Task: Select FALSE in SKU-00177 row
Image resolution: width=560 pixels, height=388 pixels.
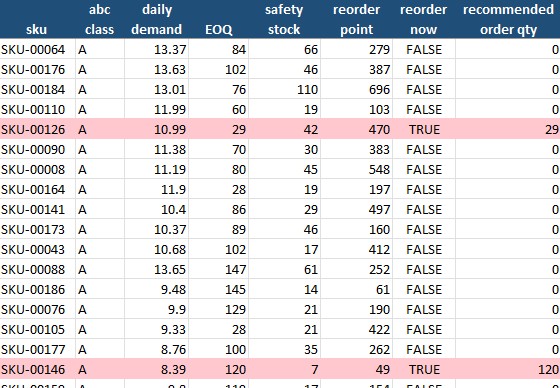Action: [424, 349]
